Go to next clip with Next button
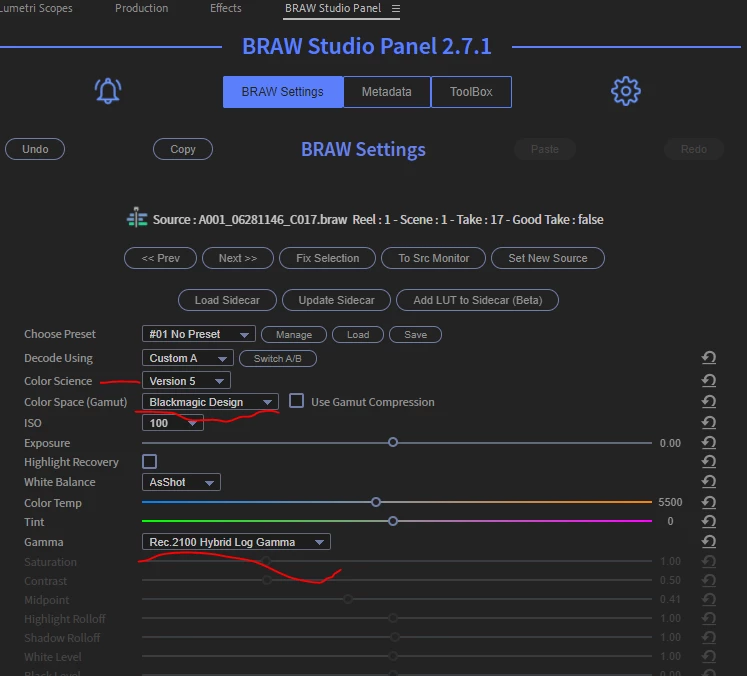The width and height of the screenshot is (747, 676). (x=238, y=258)
